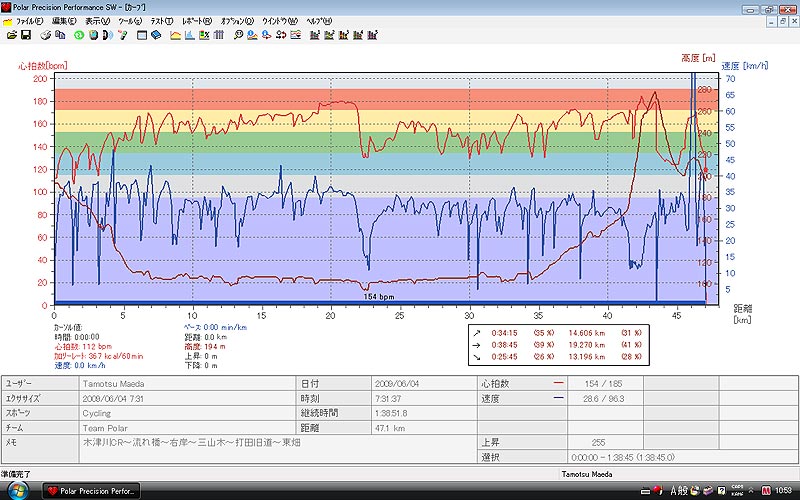This screenshot has width=800, height=500.
Task: Click the curve graph toolbar icon
Action: 176,35
